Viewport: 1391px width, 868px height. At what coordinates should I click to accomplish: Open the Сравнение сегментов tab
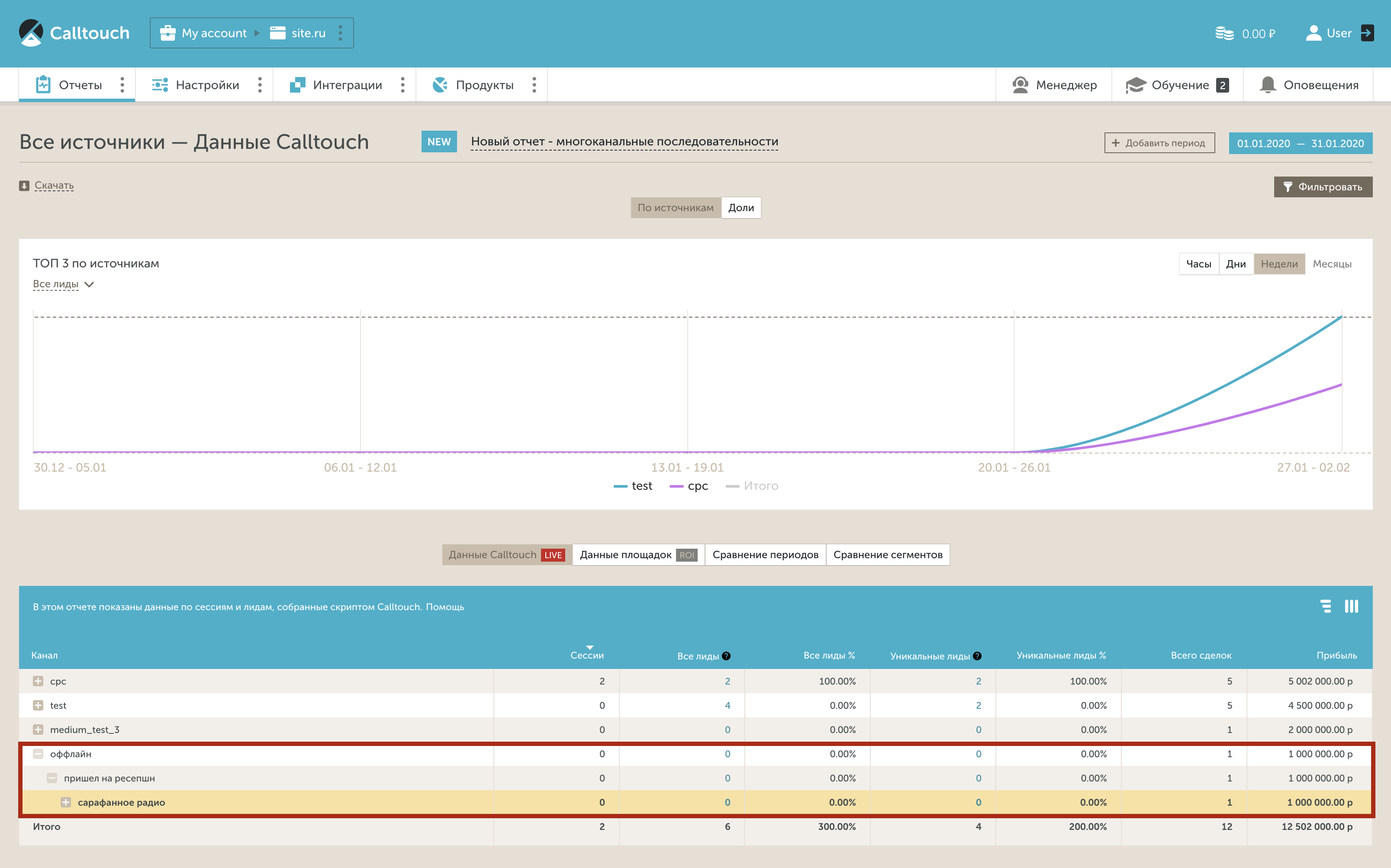(888, 555)
